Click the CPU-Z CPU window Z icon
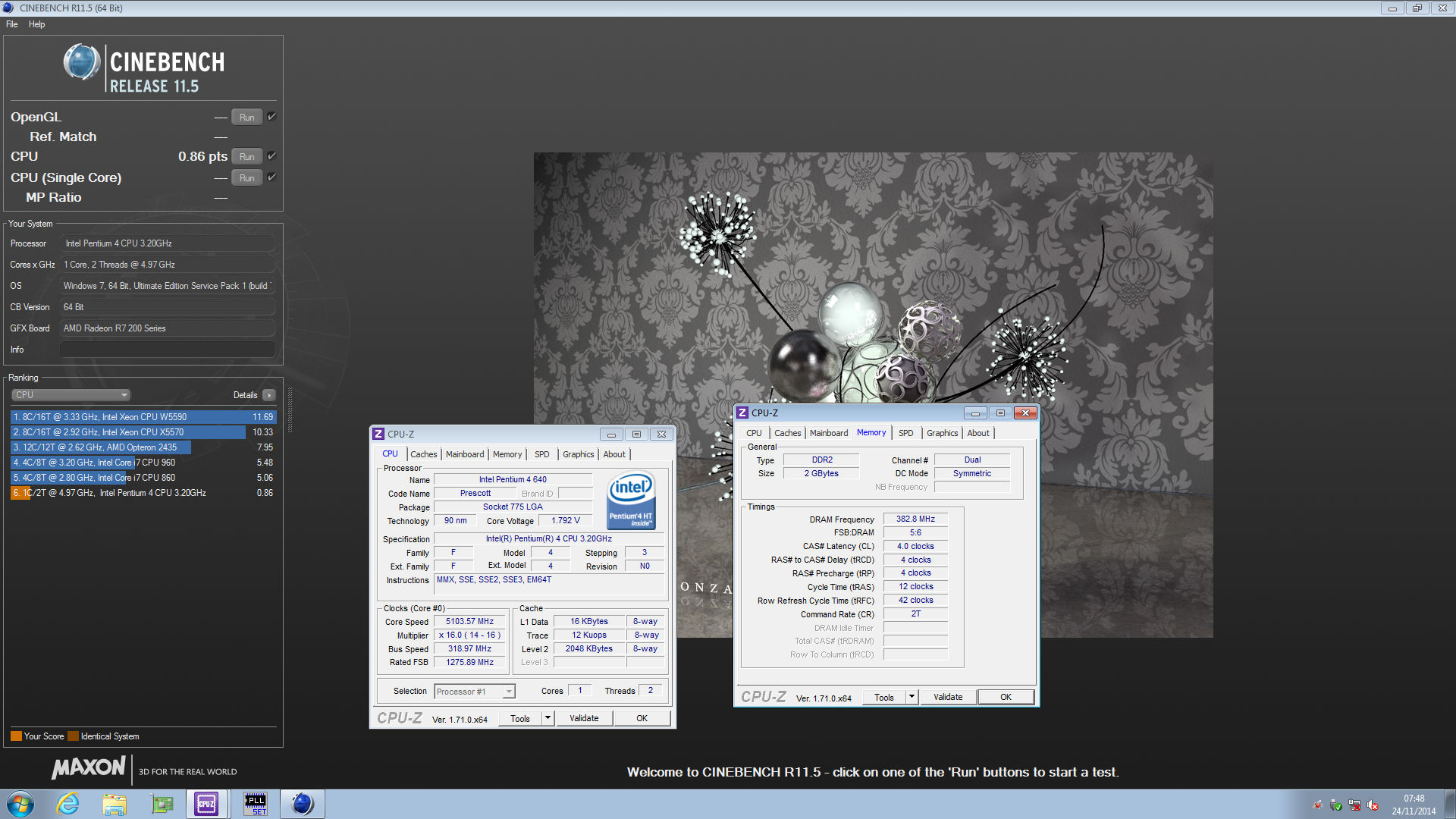 378,434
